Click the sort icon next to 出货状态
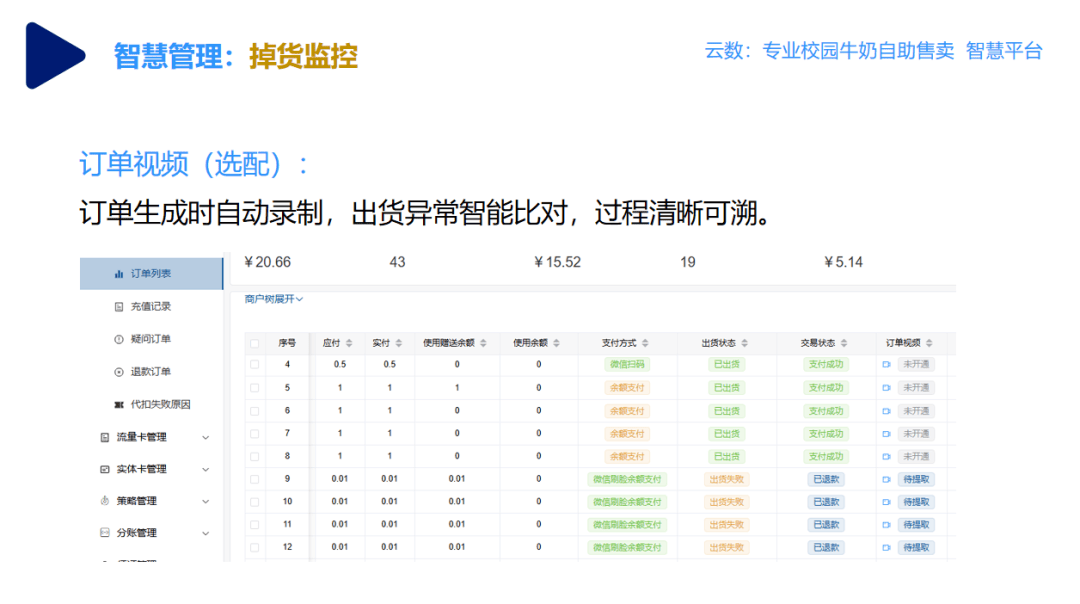Viewport: 1080px width, 604px height. pyautogui.click(x=744, y=343)
